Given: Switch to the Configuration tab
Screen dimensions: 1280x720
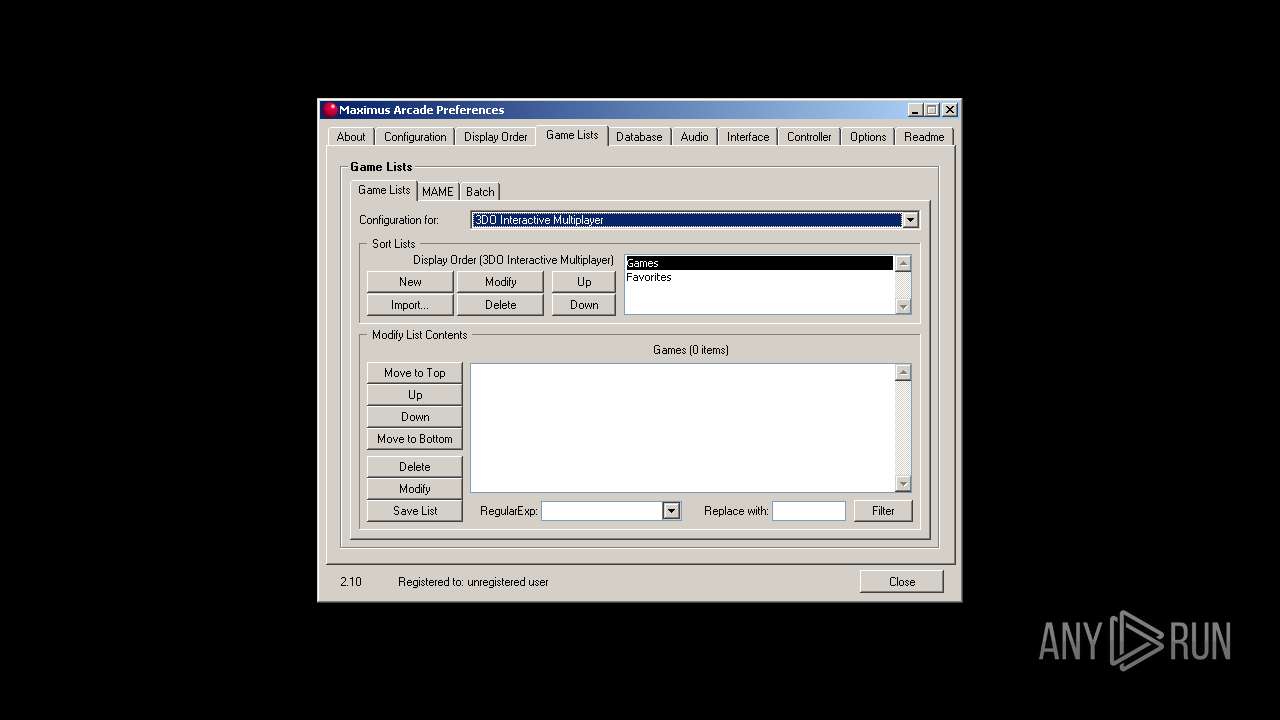Looking at the screenshot, I should [x=415, y=137].
